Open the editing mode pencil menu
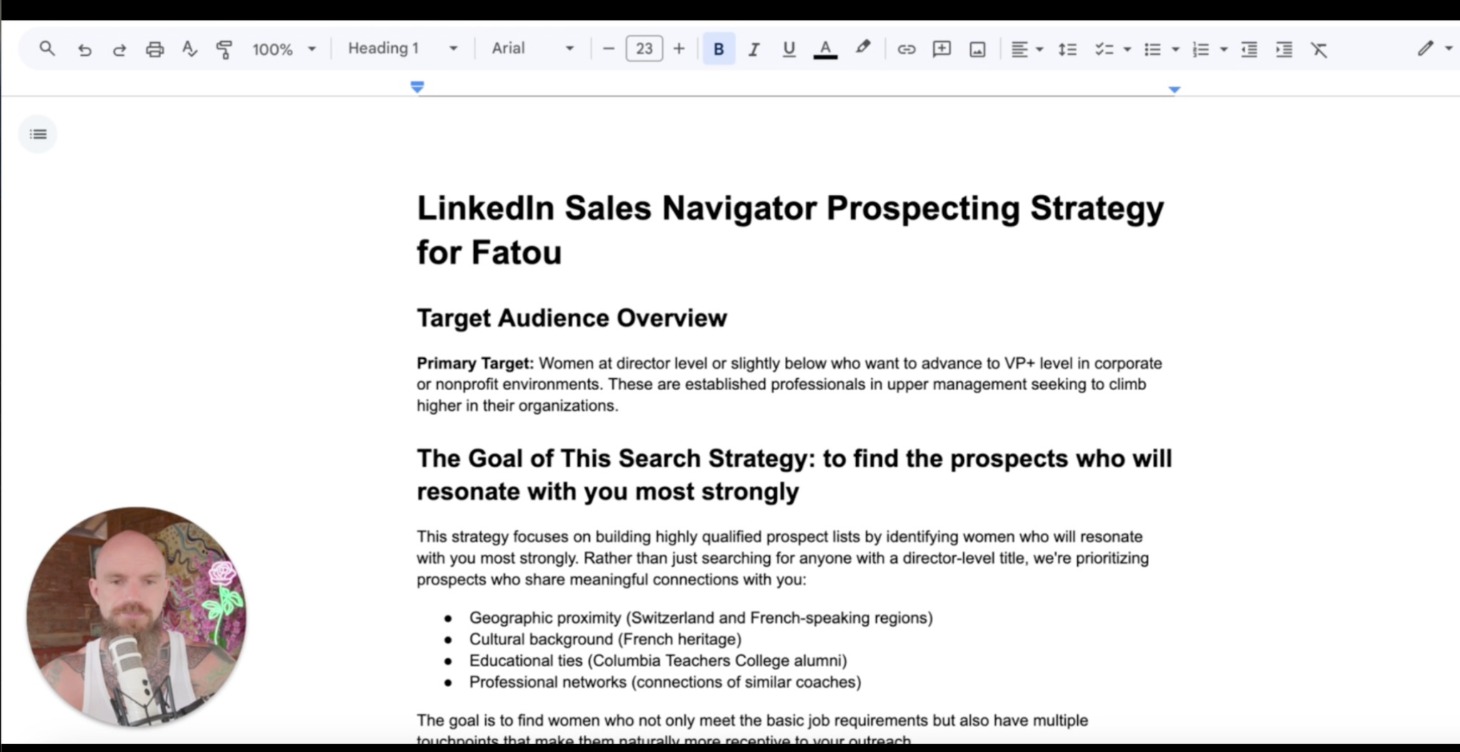The width and height of the screenshot is (1460, 752). (1425, 48)
